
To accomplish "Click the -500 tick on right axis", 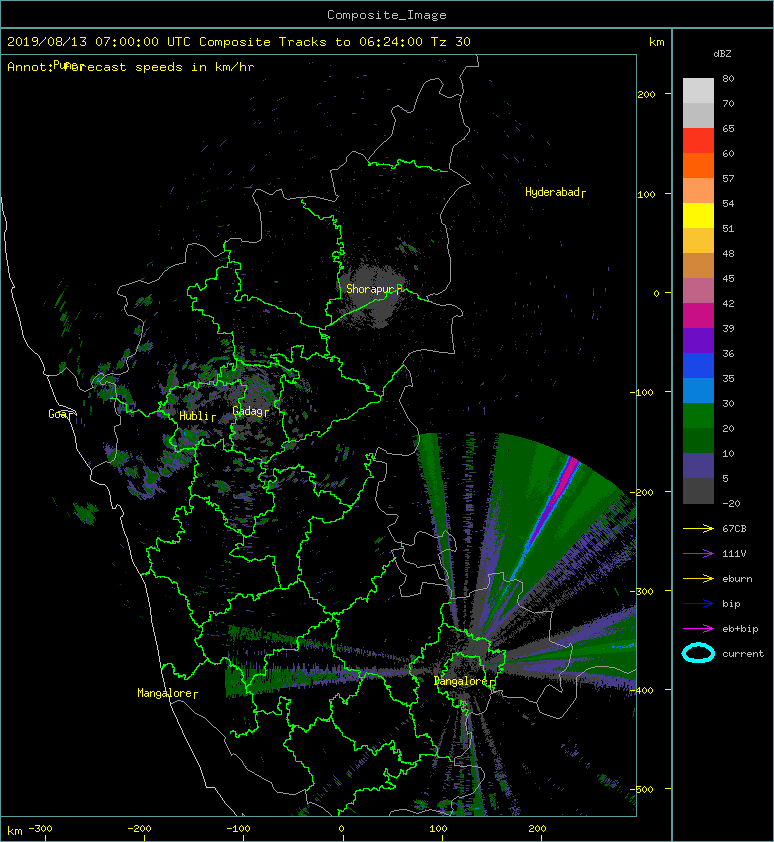I will 641,789.
